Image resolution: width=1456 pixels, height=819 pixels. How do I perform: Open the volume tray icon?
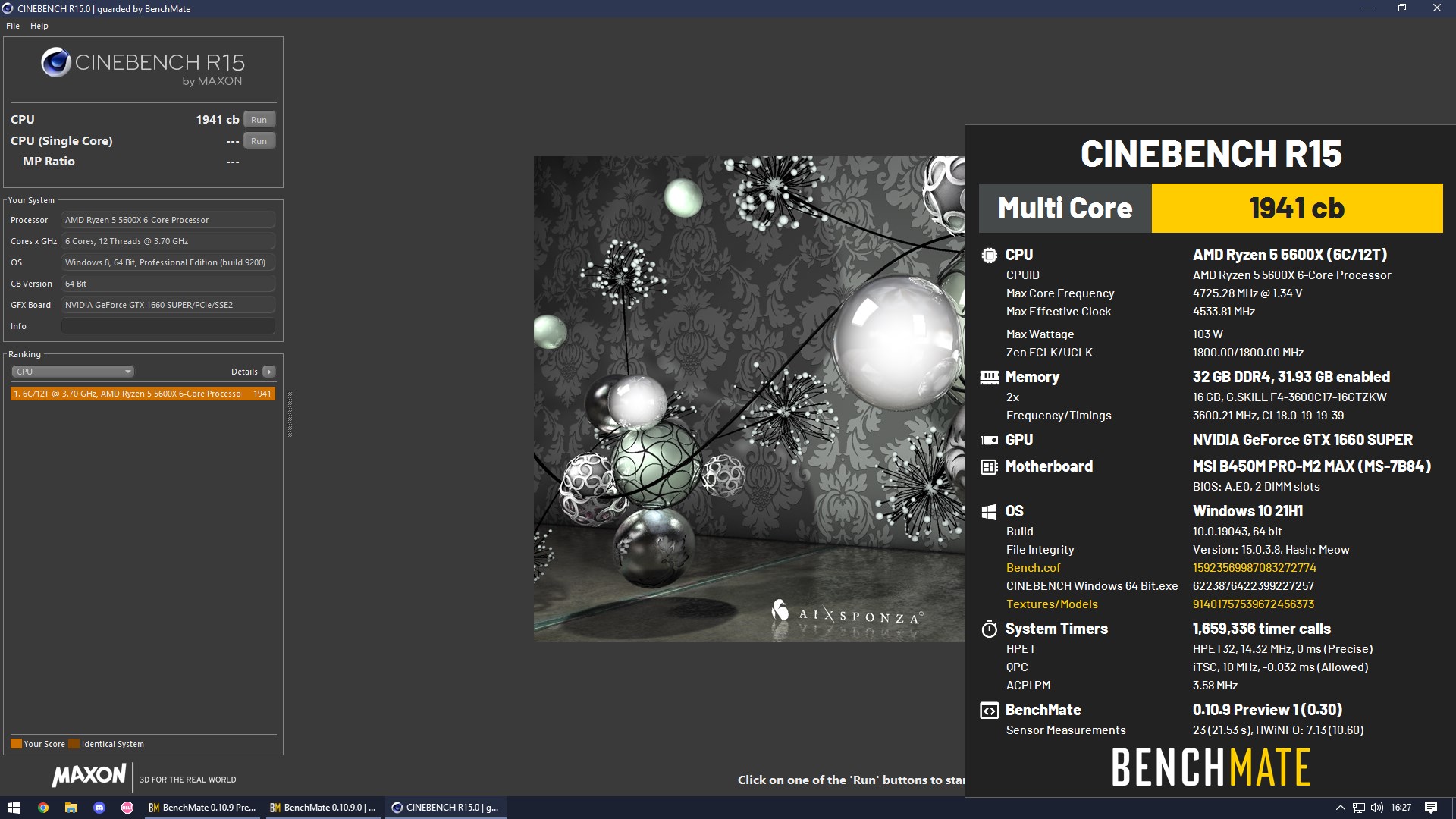tap(1377, 808)
